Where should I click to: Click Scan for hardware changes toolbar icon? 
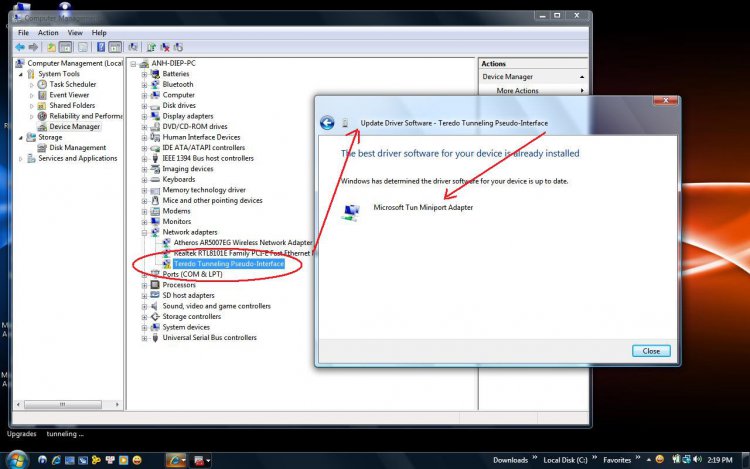[x=133, y=47]
